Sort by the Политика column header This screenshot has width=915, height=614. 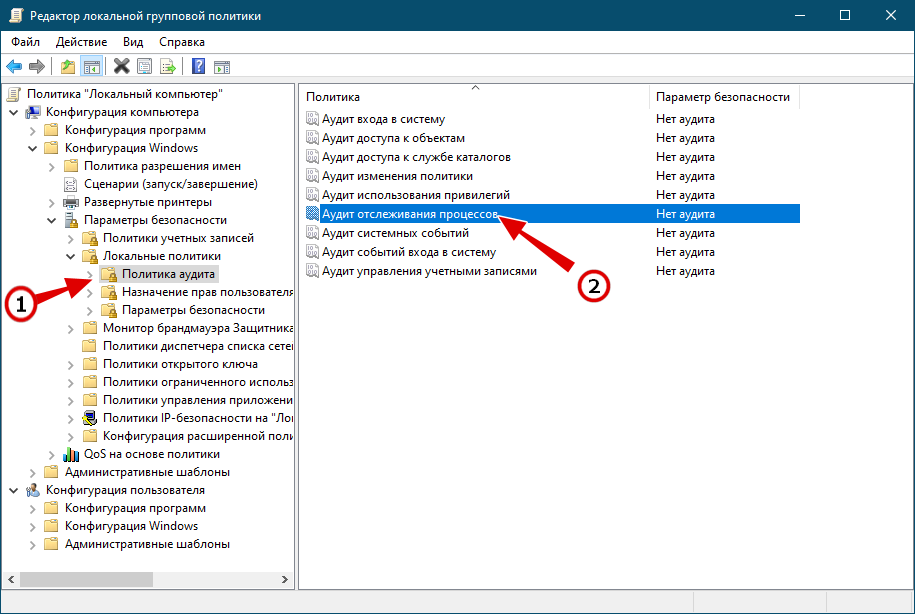475,97
